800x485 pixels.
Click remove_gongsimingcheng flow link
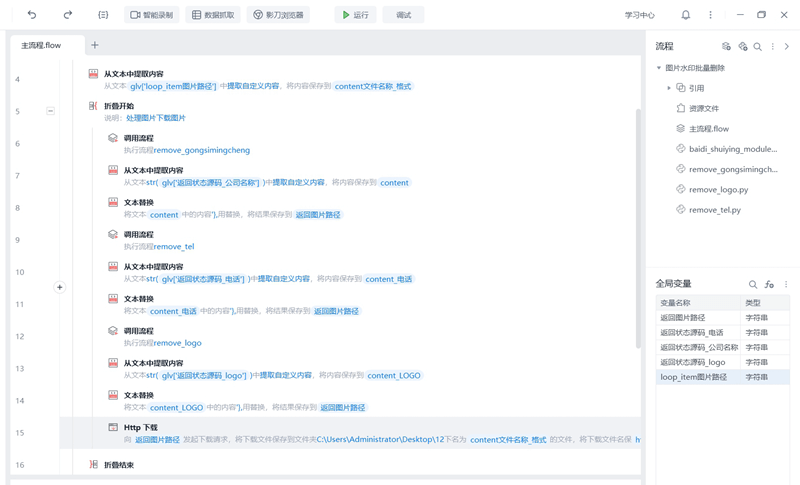click(x=202, y=150)
